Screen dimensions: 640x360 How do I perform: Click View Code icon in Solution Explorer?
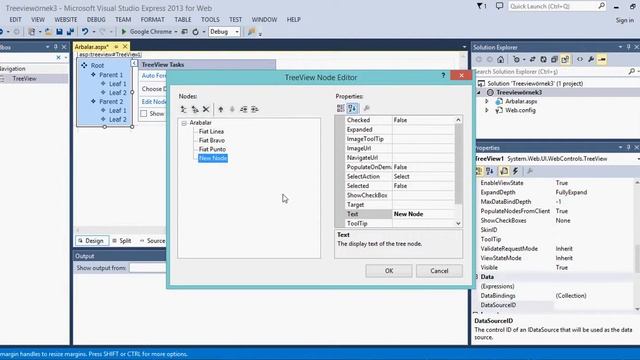click(580, 60)
